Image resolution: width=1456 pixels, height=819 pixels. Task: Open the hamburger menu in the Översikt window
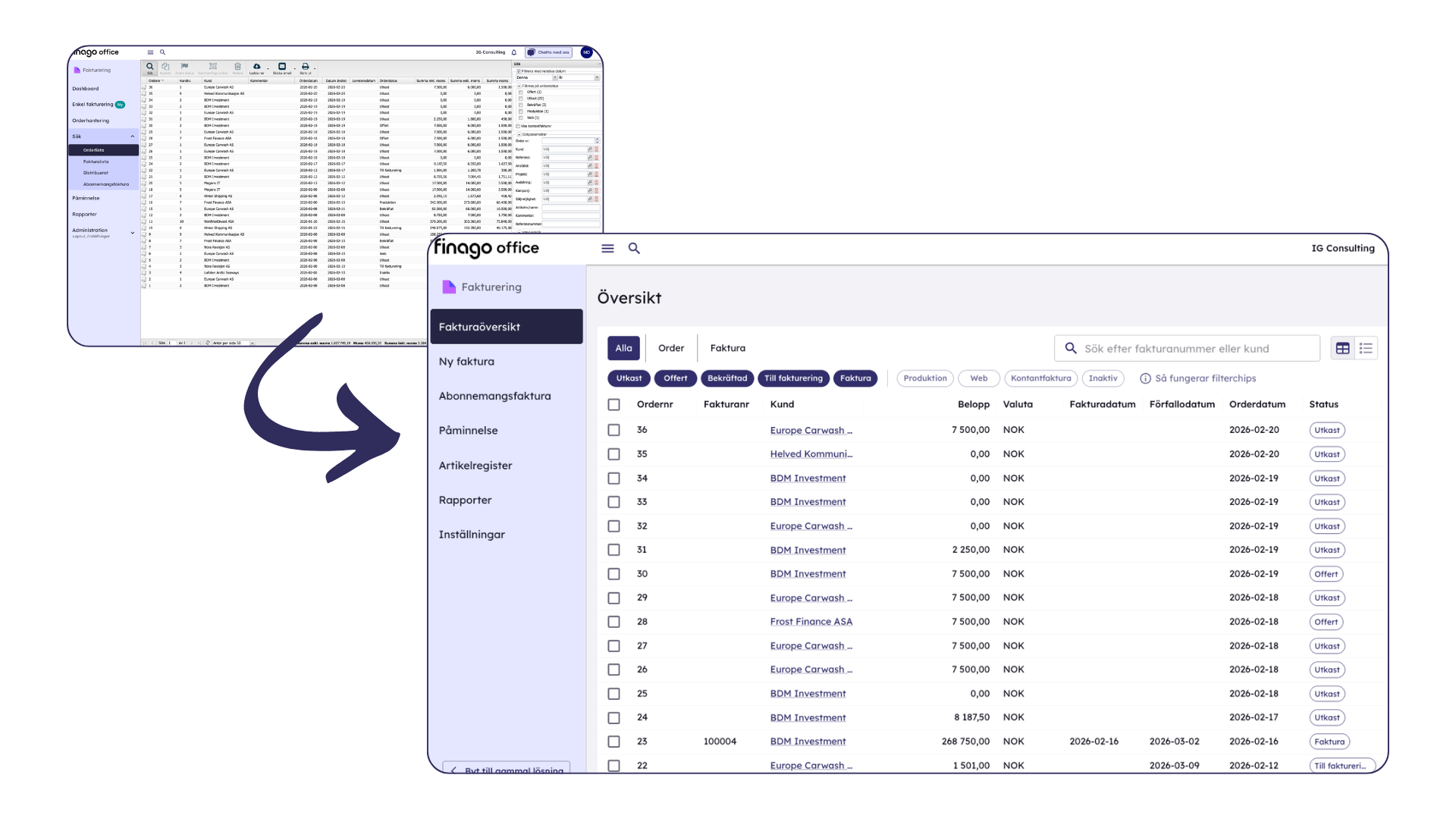click(607, 248)
